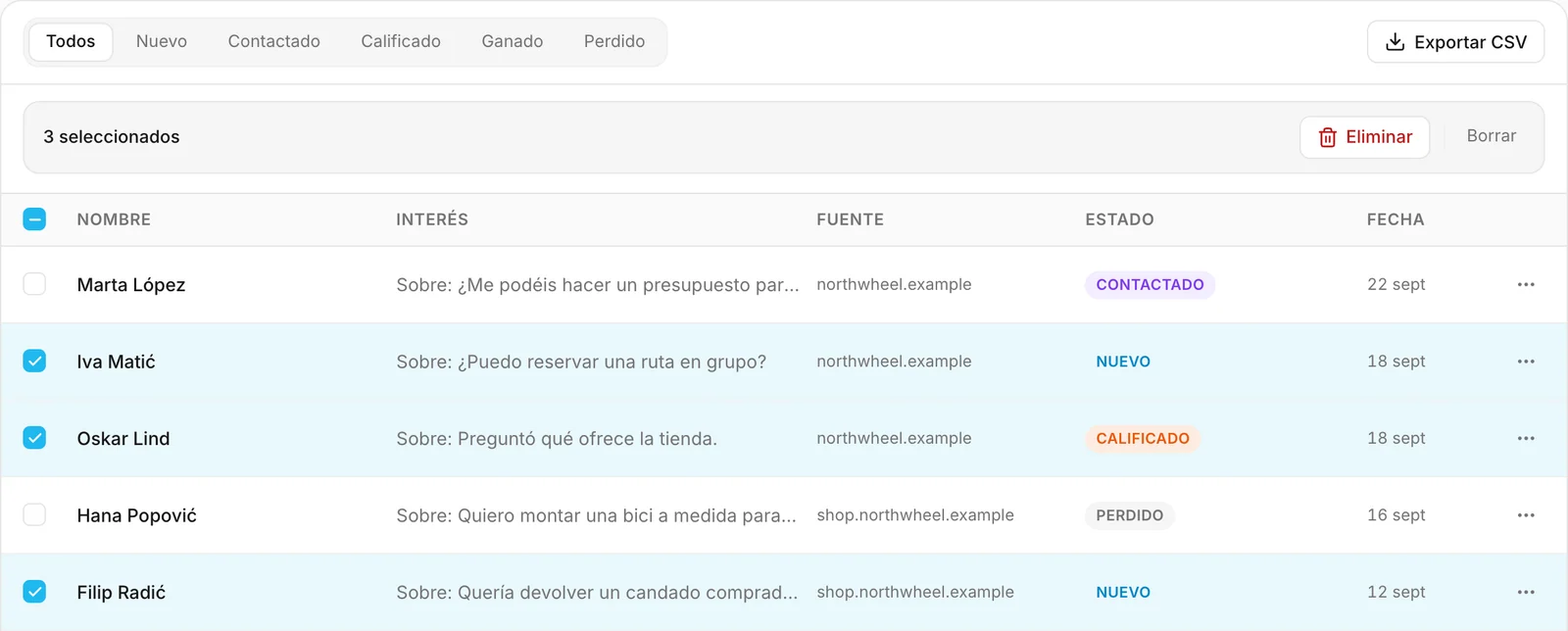Screen dimensions: 1568x631
Task: Click the name Filip Radić
Action: pos(122,593)
